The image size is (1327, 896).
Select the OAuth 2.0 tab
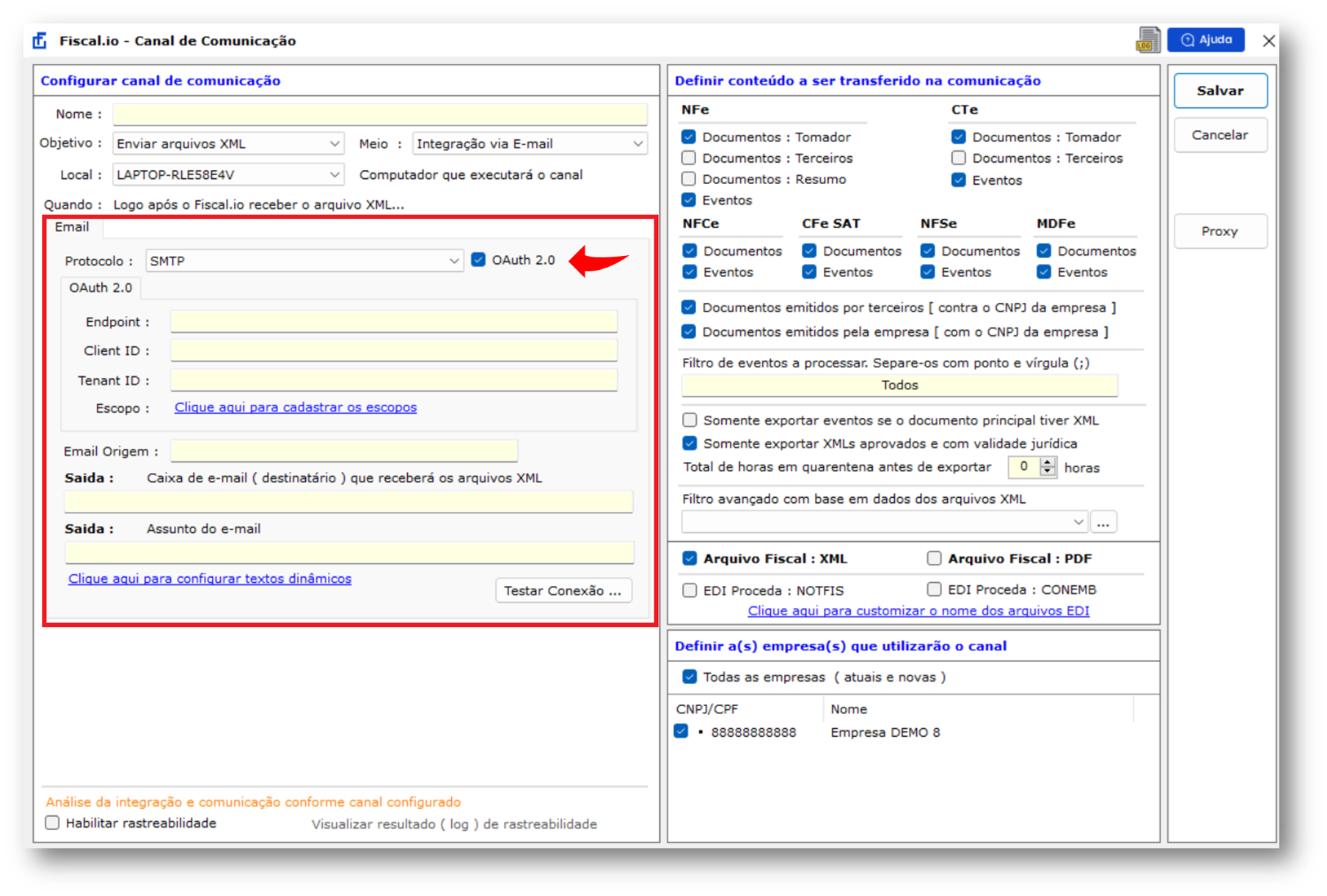tap(100, 288)
